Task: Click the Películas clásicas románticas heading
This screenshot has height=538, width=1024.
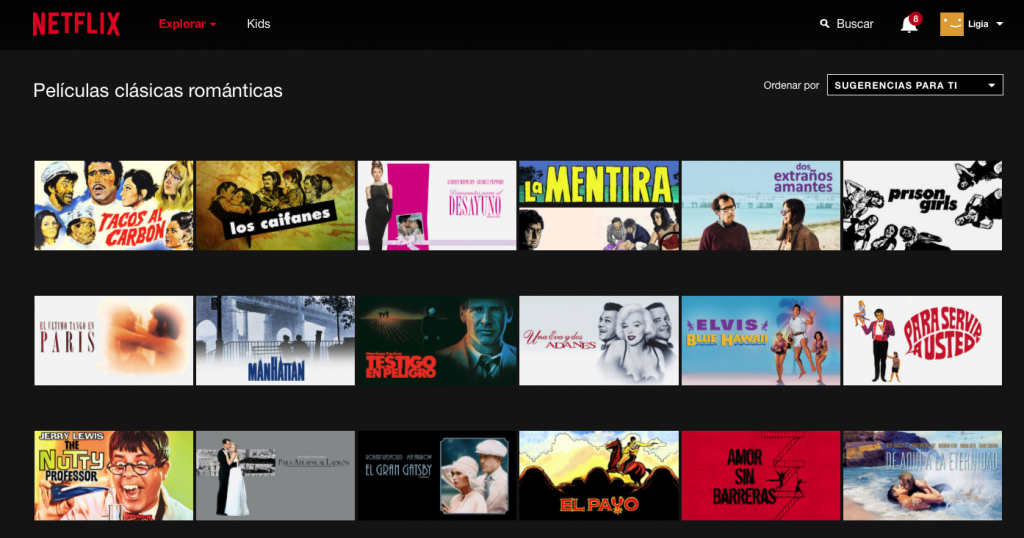Action: point(158,91)
